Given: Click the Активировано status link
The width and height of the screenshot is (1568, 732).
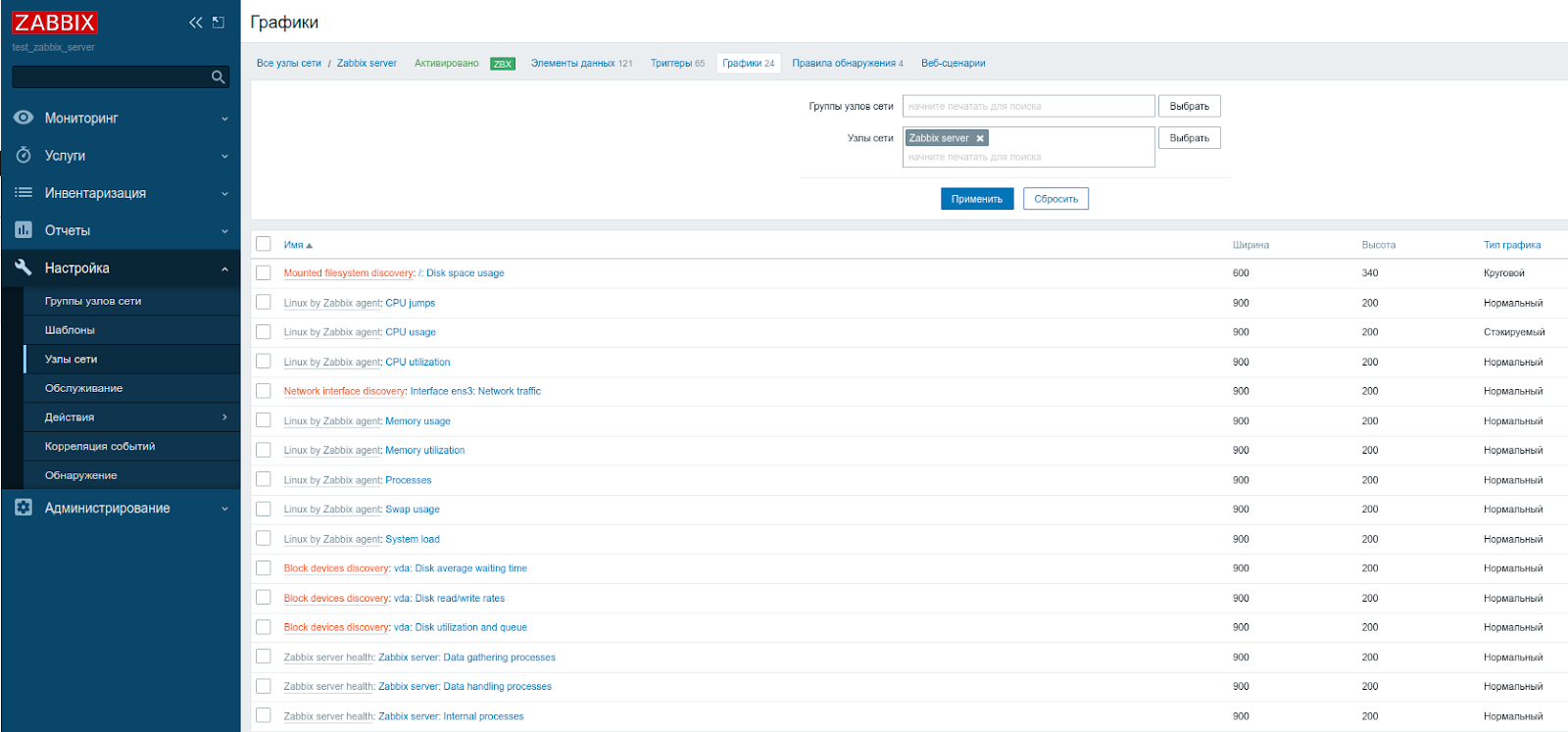Looking at the screenshot, I should 447,64.
